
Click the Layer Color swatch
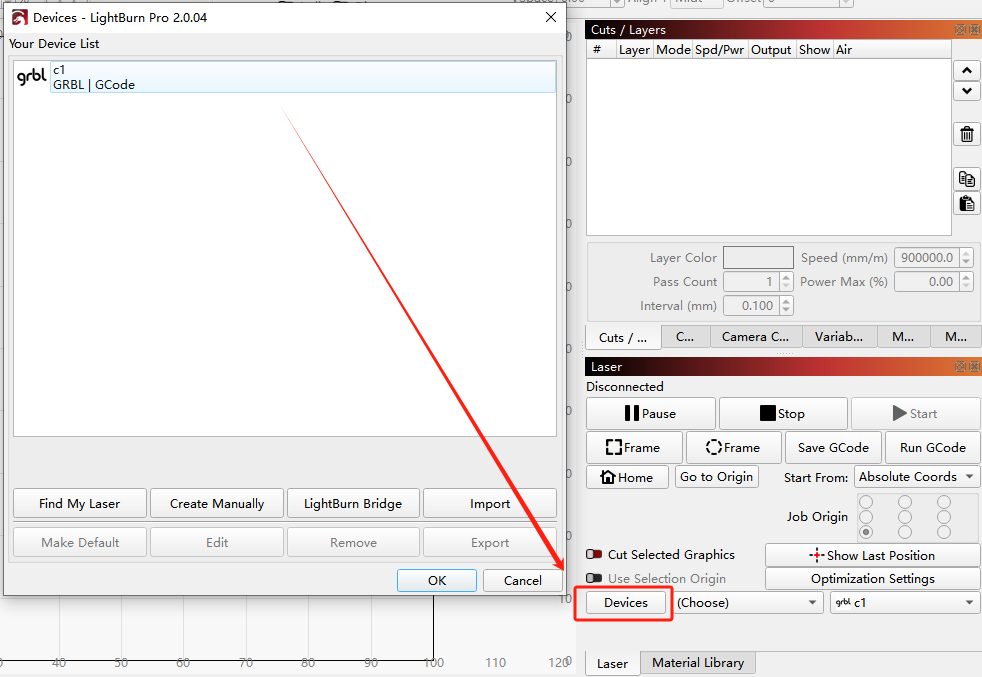pos(758,257)
